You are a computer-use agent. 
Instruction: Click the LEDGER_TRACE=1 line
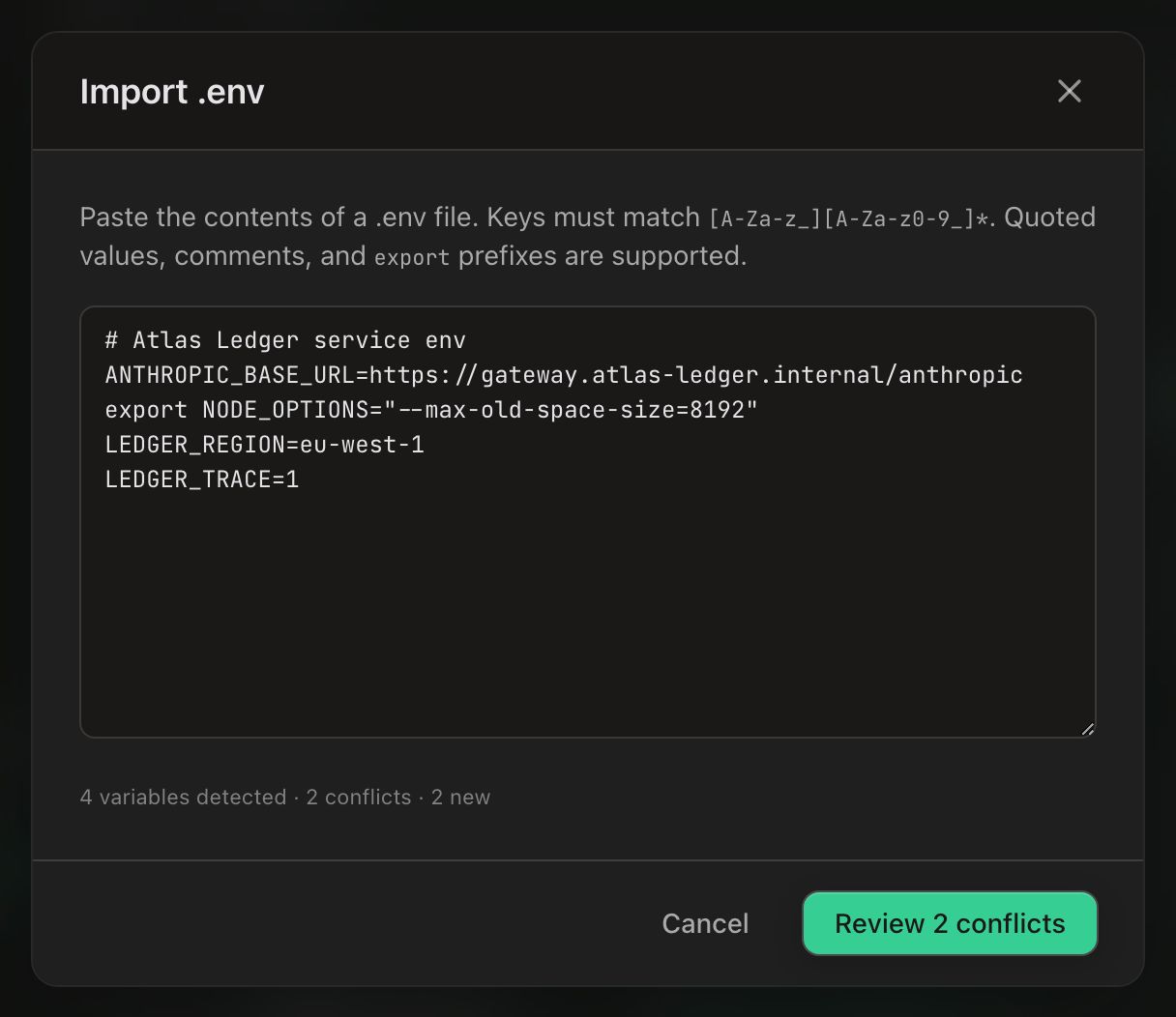[x=202, y=479]
